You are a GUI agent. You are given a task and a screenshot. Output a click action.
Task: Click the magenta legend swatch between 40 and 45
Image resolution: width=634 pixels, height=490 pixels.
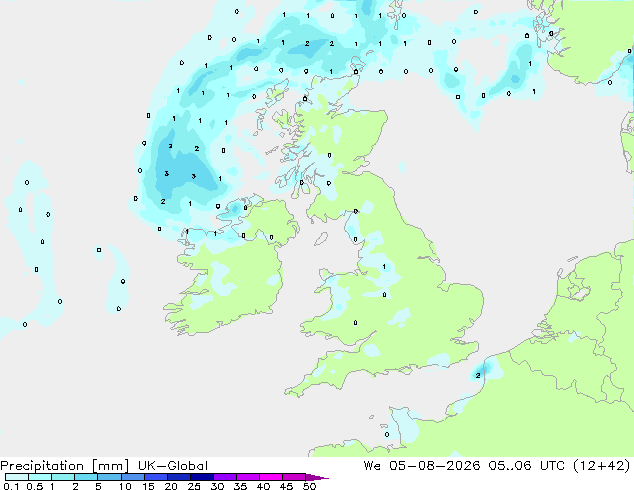(x=271, y=477)
